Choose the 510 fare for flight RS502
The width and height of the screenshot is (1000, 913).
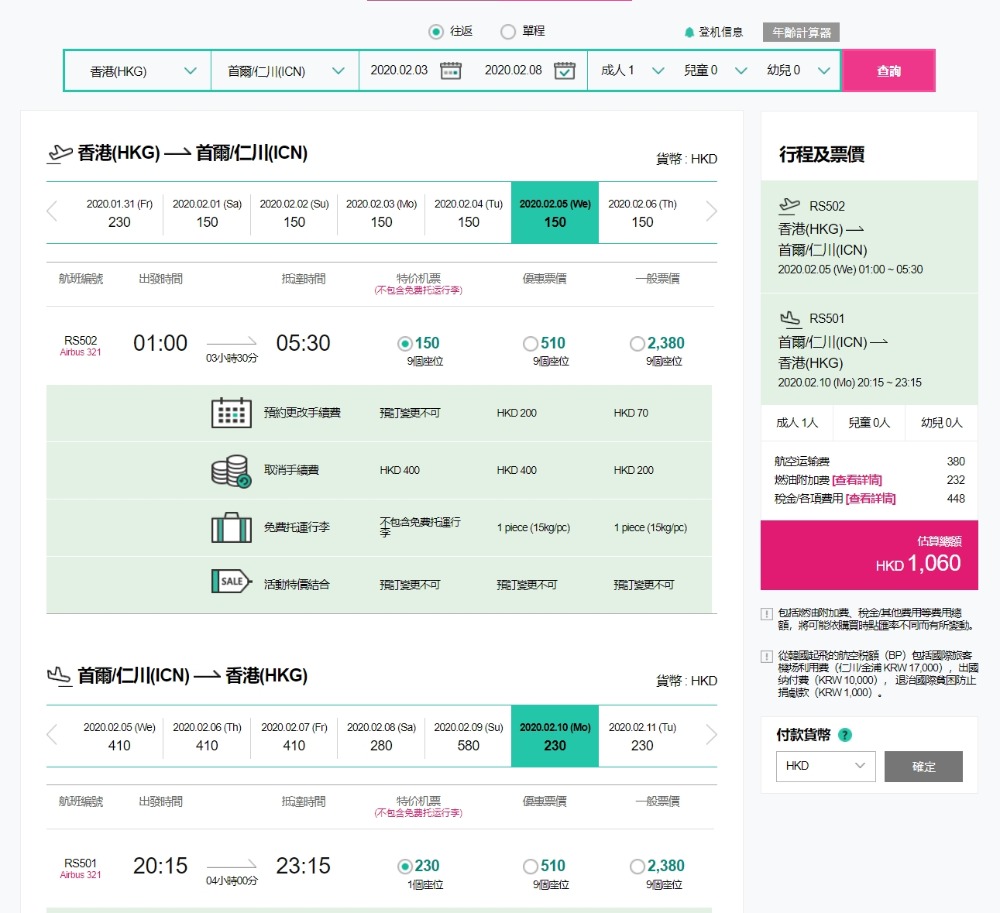(x=530, y=344)
